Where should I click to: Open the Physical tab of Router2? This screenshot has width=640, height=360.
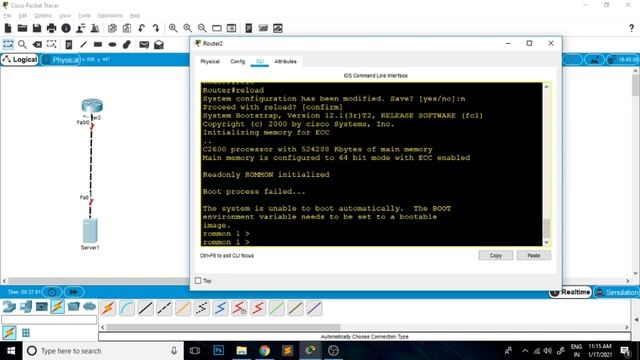pos(210,61)
